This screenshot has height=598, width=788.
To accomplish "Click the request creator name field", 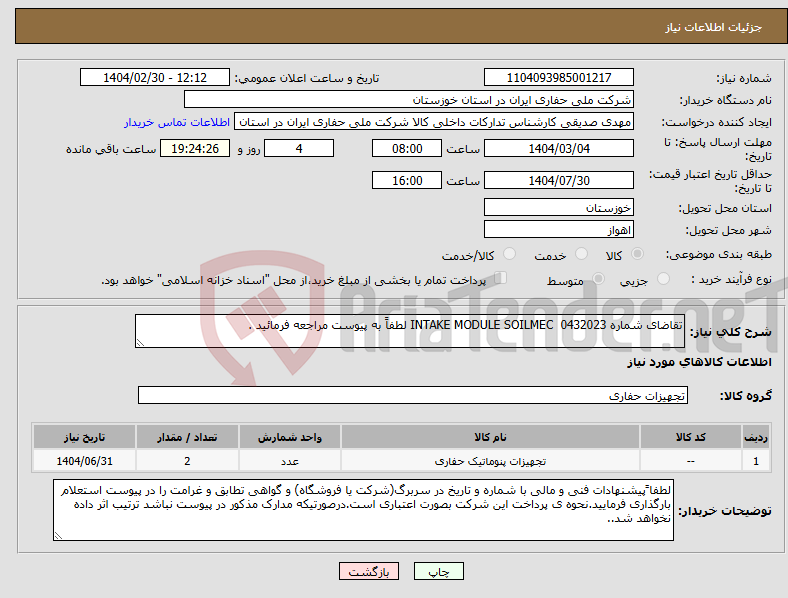I will tap(434, 122).
